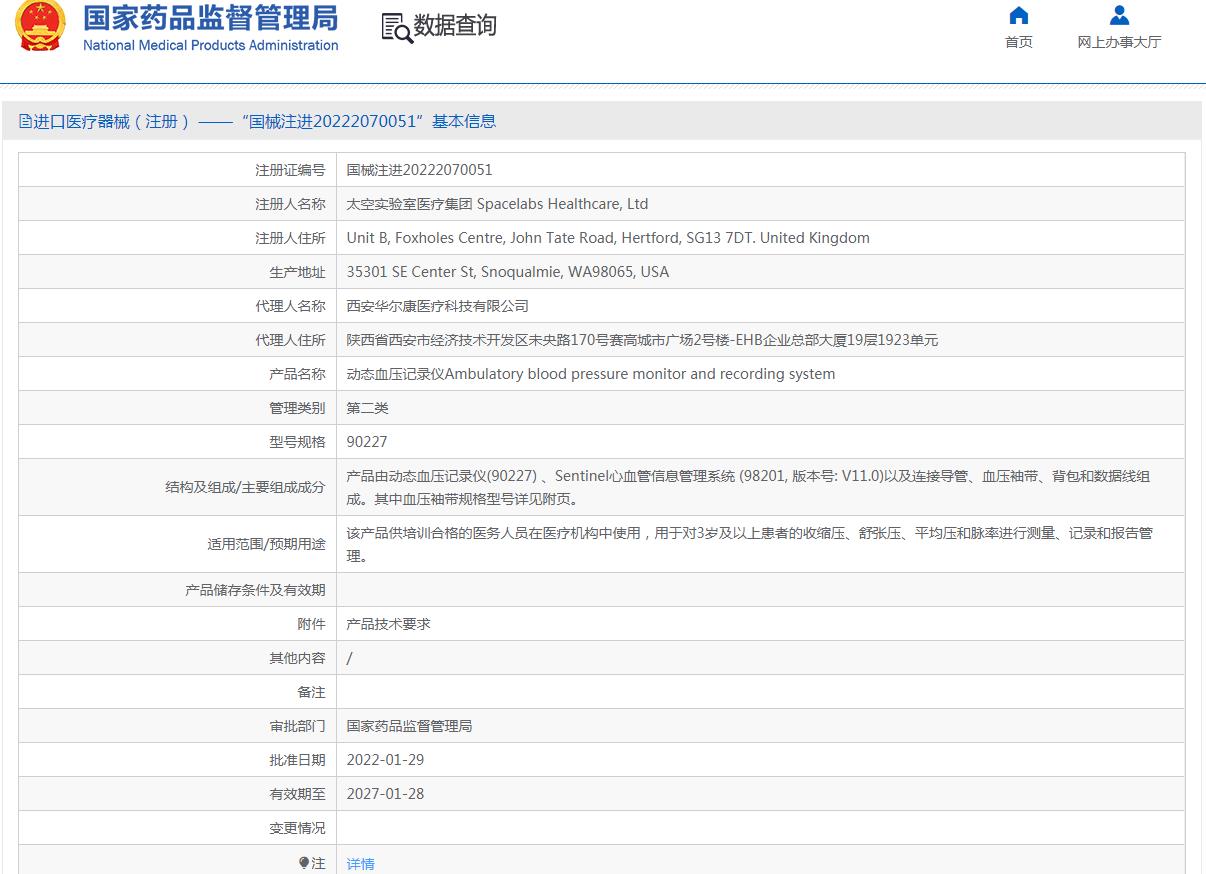Viewport: 1206px width, 874px height.
Task: Go to 首页 home icon
Action: coord(1018,15)
